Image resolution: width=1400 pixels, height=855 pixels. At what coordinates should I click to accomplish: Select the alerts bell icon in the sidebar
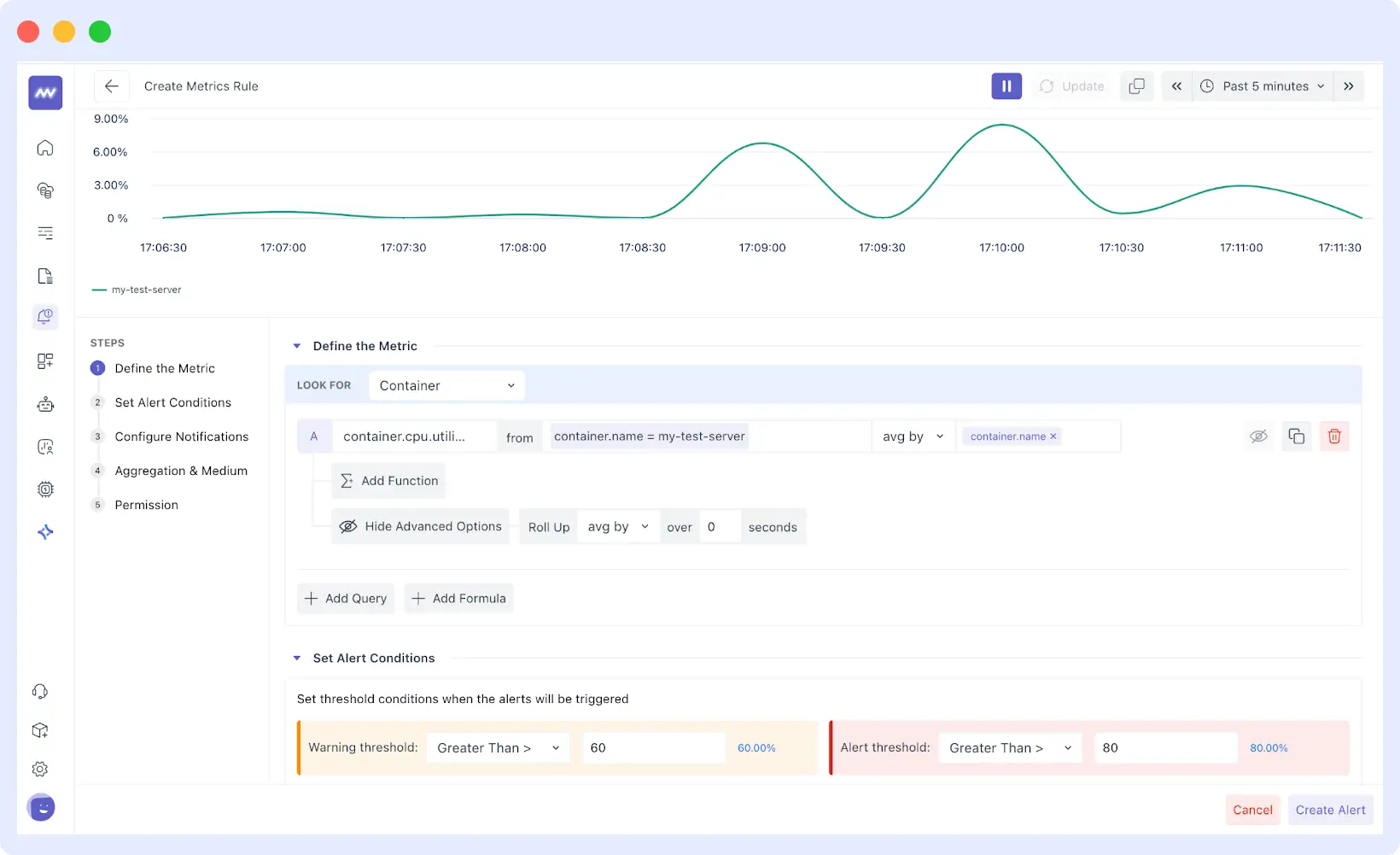coord(44,317)
